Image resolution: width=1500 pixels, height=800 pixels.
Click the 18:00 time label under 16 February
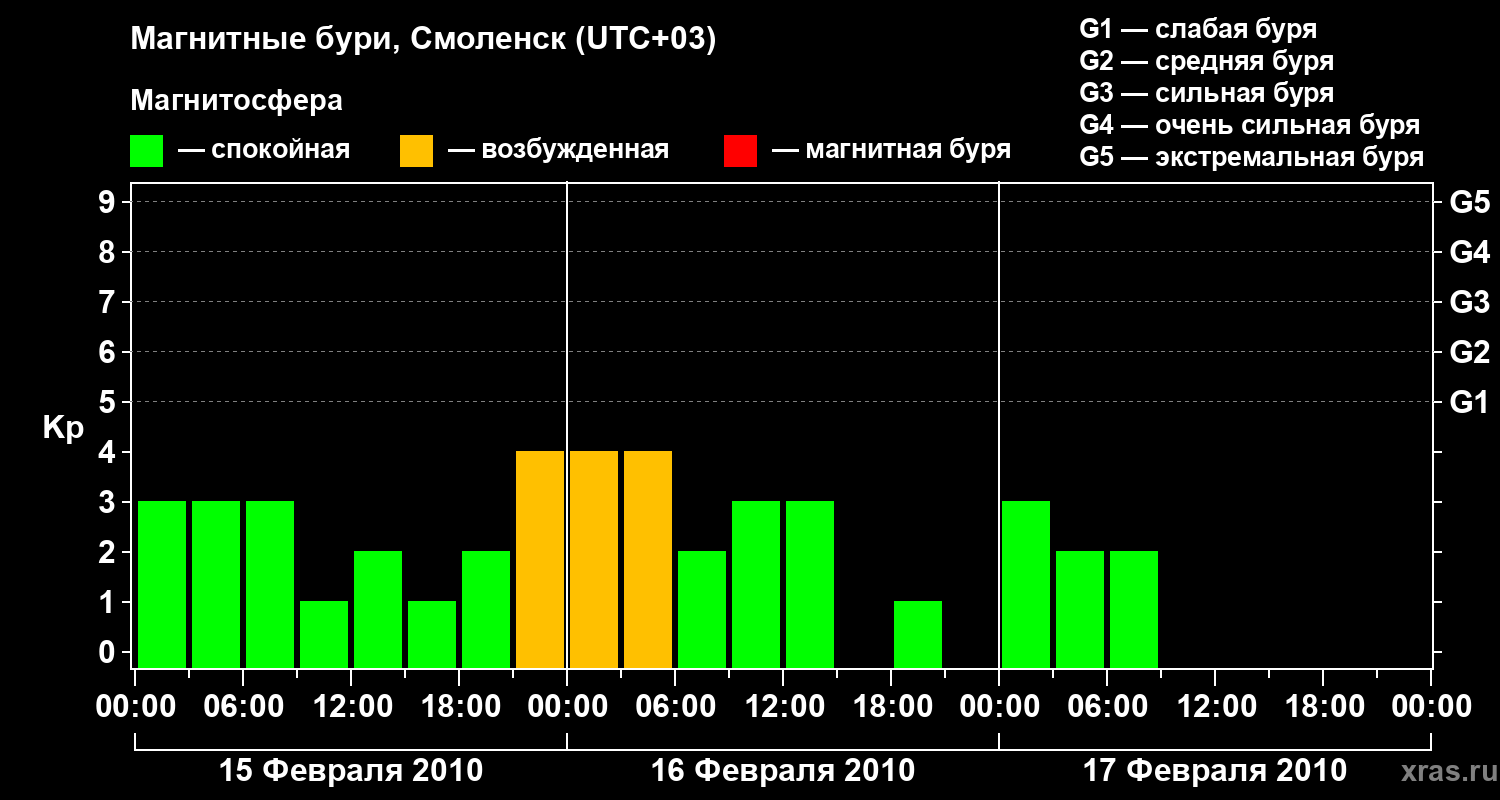pyautogui.click(x=891, y=707)
